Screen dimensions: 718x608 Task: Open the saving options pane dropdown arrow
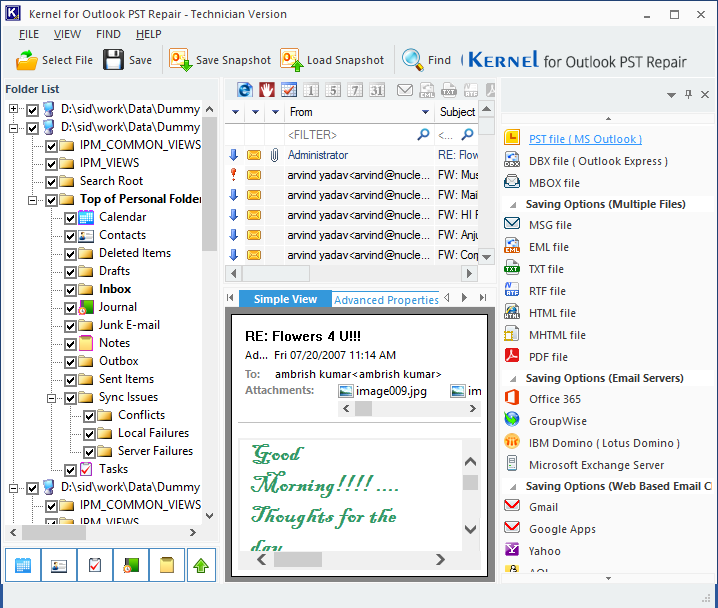click(671, 95)
